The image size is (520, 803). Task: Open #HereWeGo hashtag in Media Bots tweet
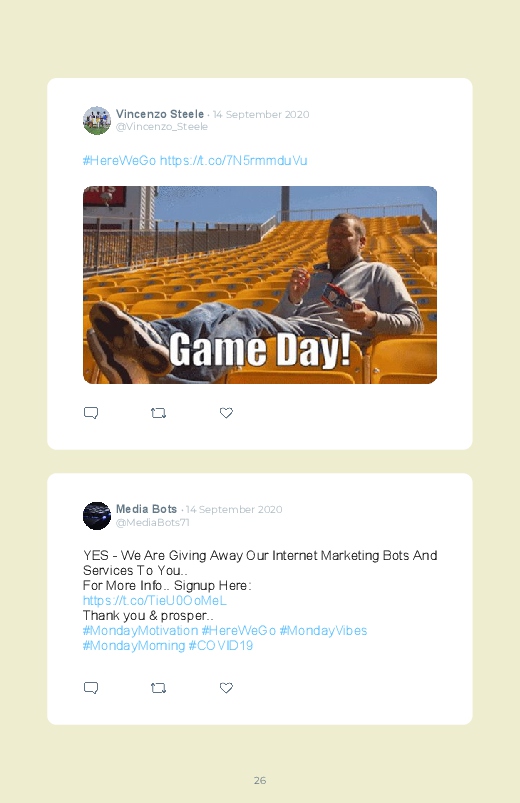(239, 630)
